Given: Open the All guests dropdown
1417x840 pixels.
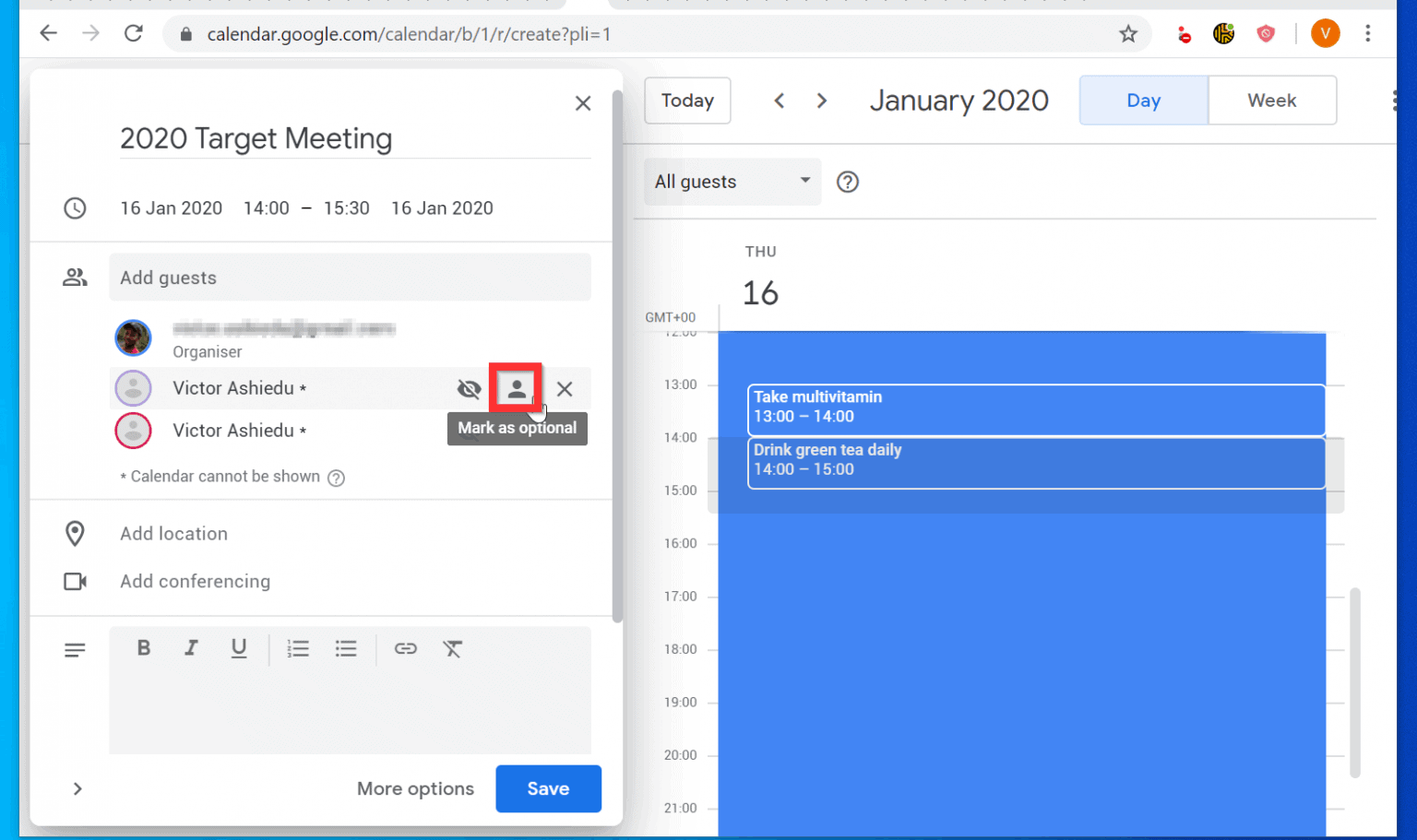Looking at the screenshot, I should tap(732, 182).
